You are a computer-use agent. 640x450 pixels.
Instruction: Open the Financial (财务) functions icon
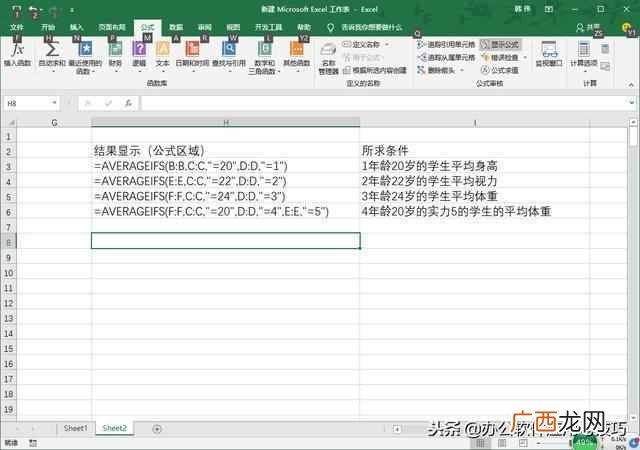pyautogui.click(x=116, y=54)
